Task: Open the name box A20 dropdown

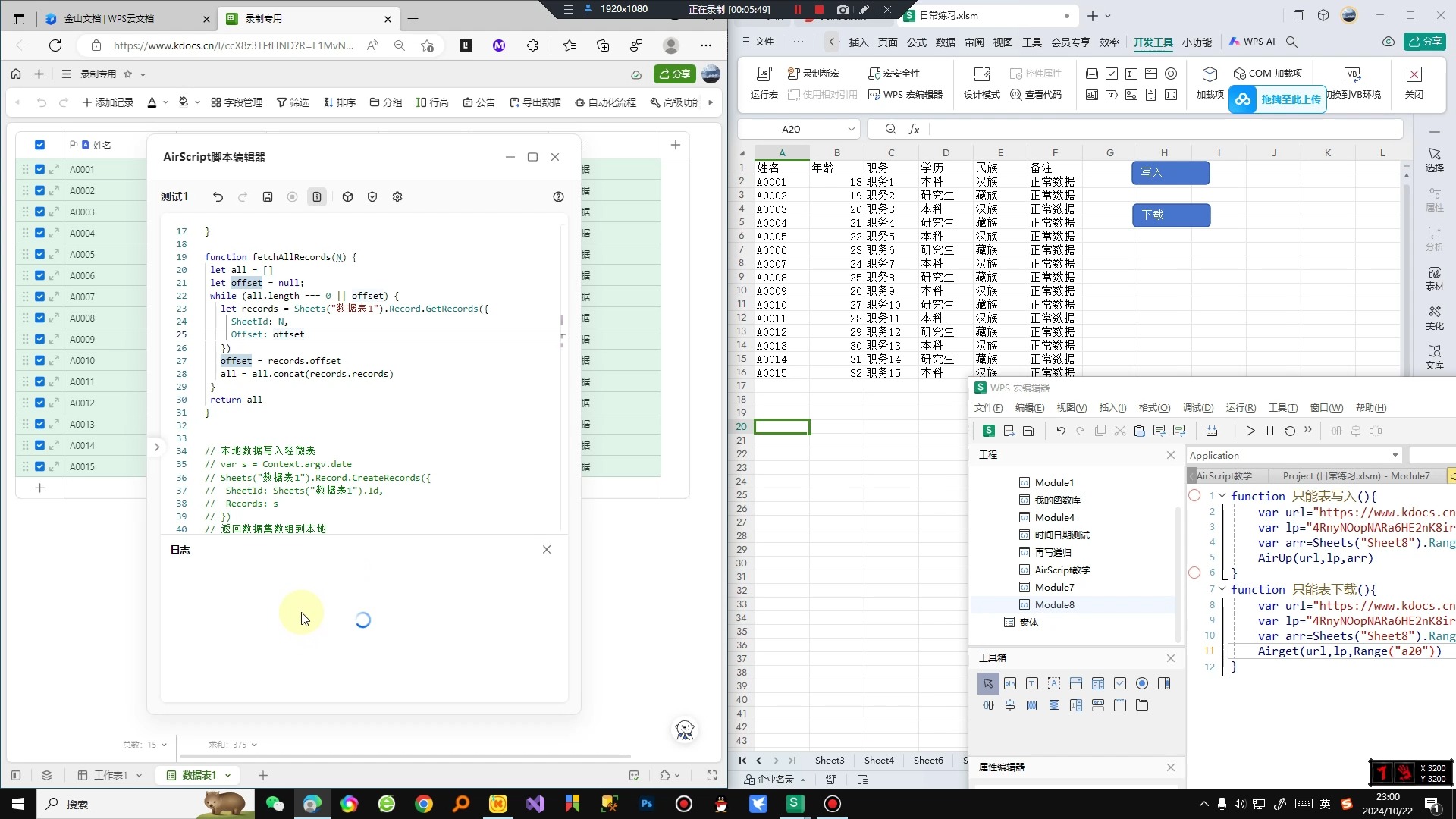Action: (851, 130)
